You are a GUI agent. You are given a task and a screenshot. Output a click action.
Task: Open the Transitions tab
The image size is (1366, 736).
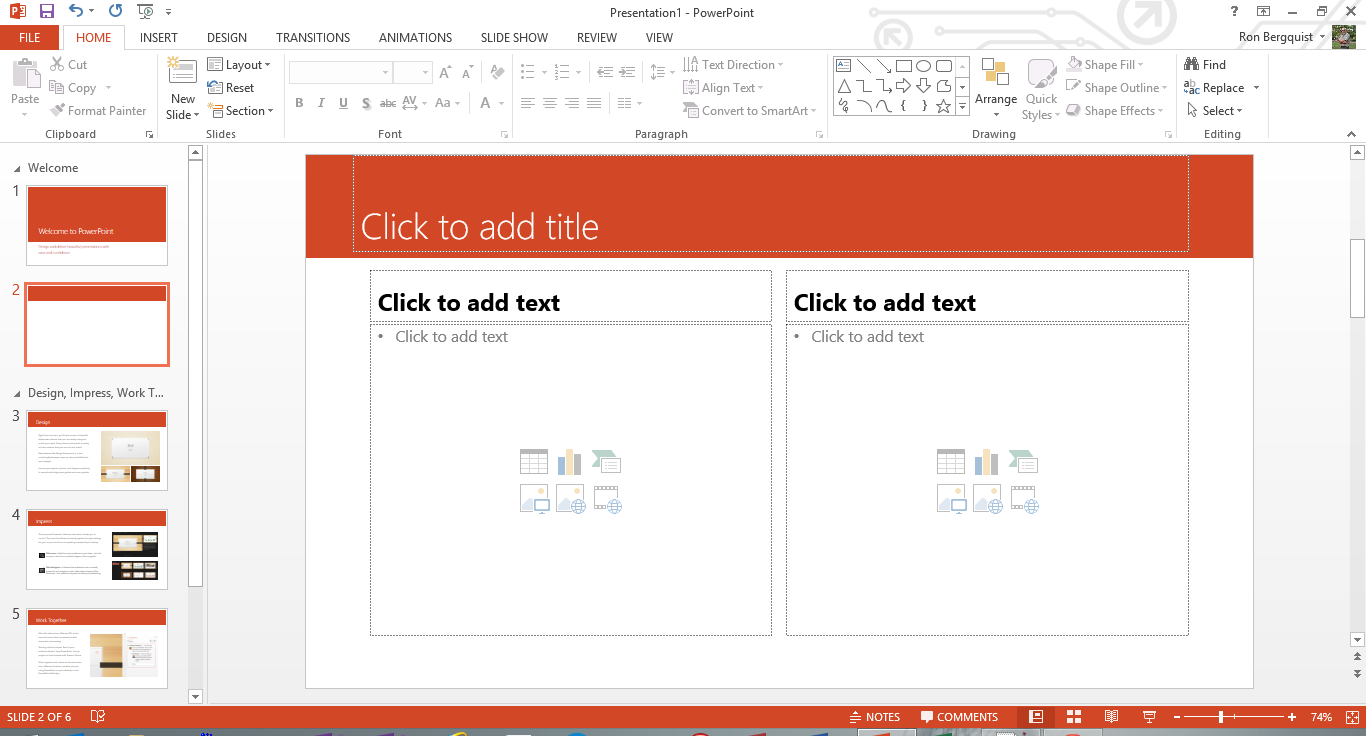[x=313, y=38]
